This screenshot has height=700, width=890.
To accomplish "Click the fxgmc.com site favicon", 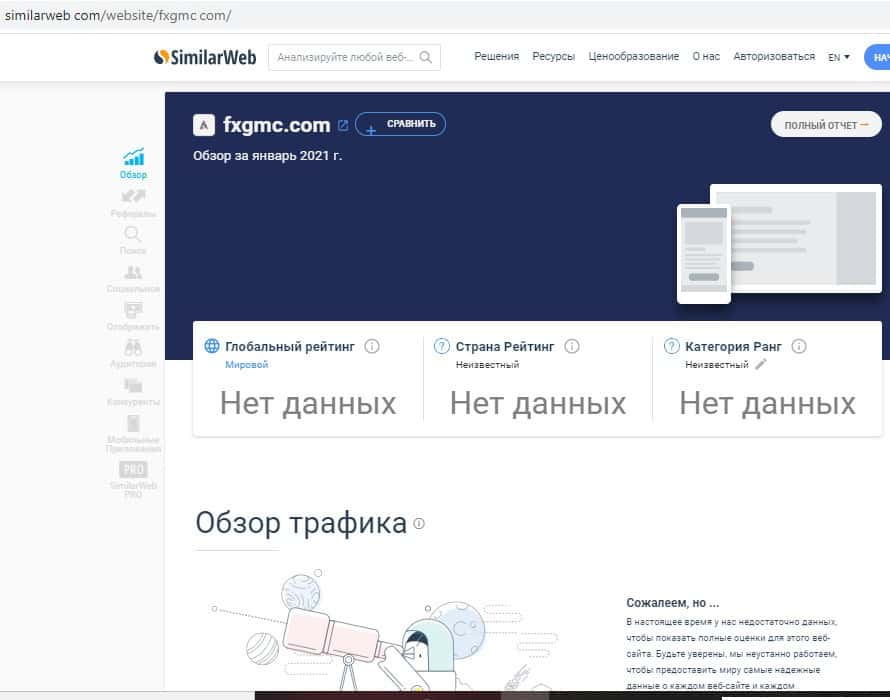I will [204, 125].
